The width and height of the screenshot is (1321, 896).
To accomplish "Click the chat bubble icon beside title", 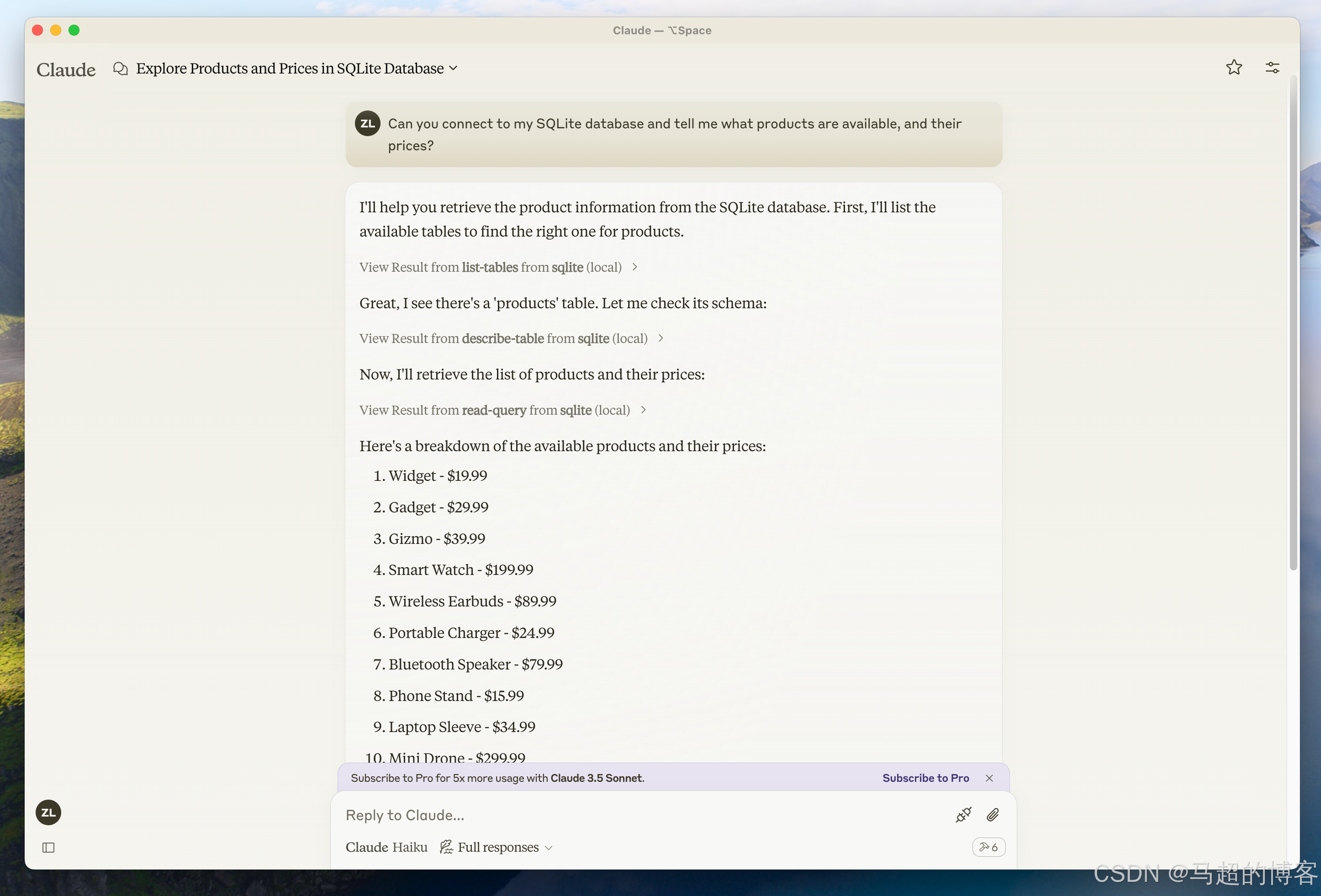I will [120, 68].
